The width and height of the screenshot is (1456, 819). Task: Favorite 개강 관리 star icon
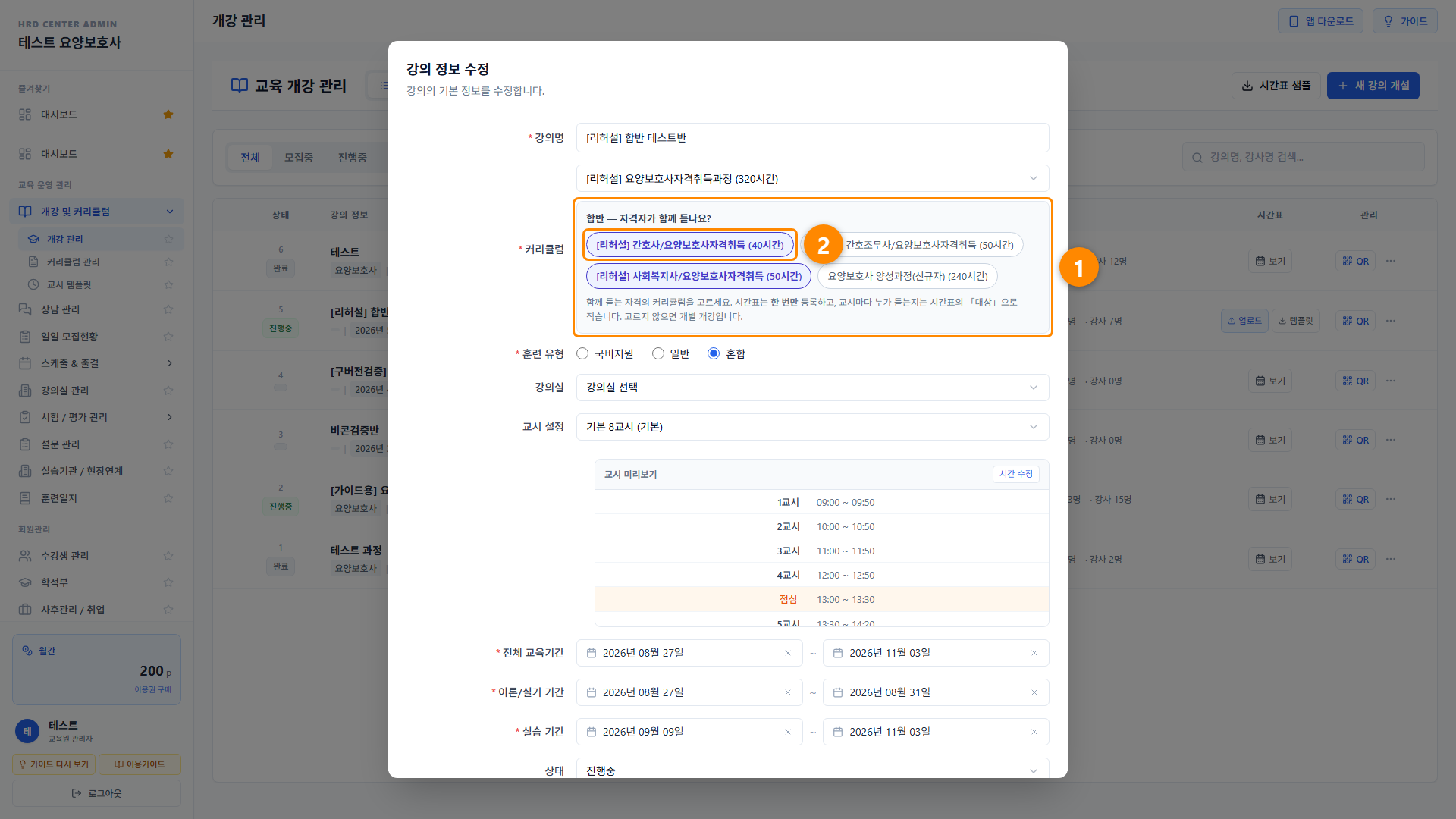point(168,239)
